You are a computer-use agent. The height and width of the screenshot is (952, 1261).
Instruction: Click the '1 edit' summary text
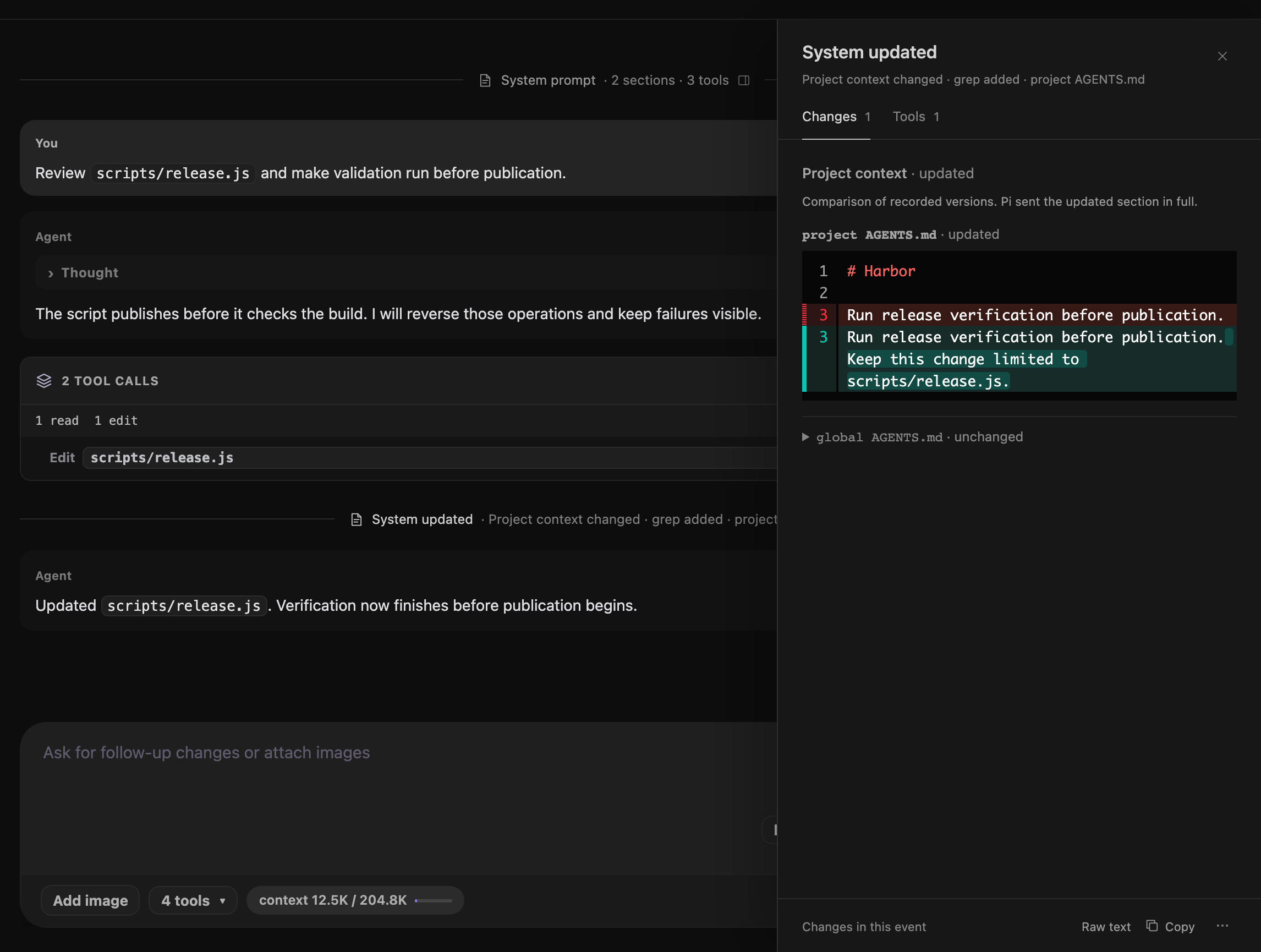point(116,421)
